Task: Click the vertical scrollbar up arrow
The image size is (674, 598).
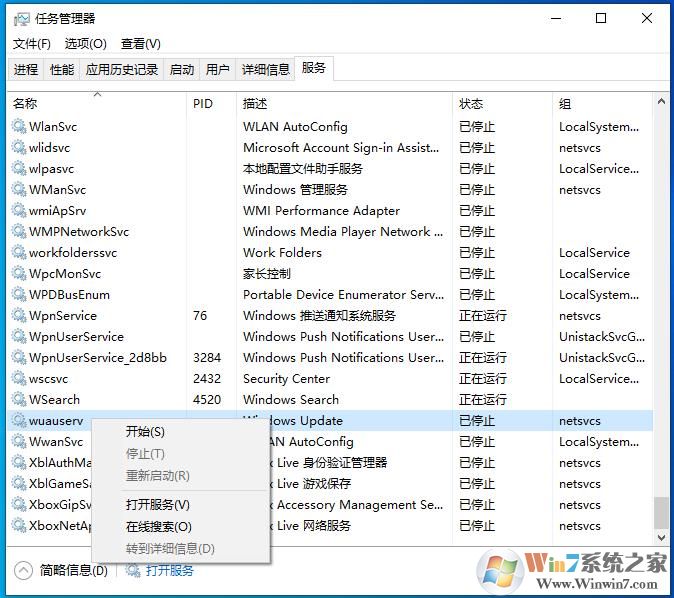Action: (662, 103)
